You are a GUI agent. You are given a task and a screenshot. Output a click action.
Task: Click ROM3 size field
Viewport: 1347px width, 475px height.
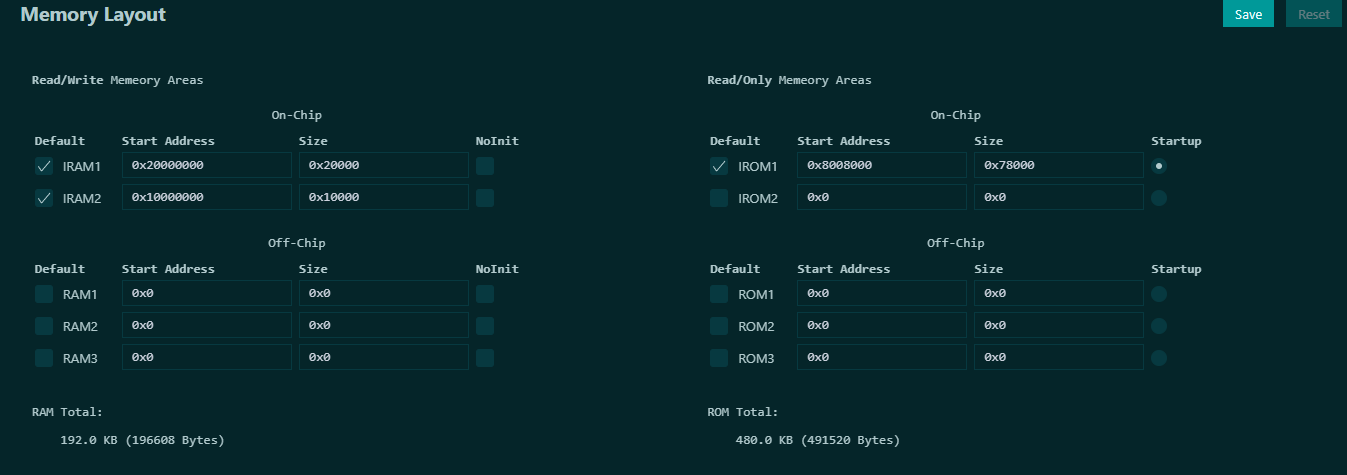point(1059,358)
